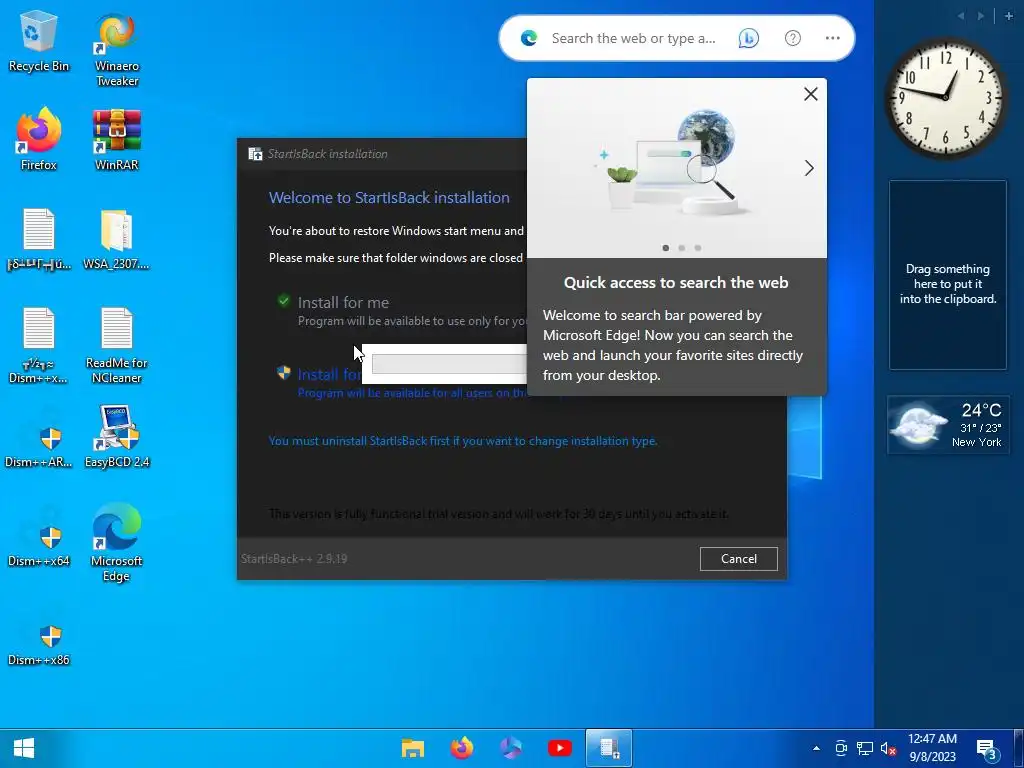Select the second carousel dot in popup

point(682,248)
